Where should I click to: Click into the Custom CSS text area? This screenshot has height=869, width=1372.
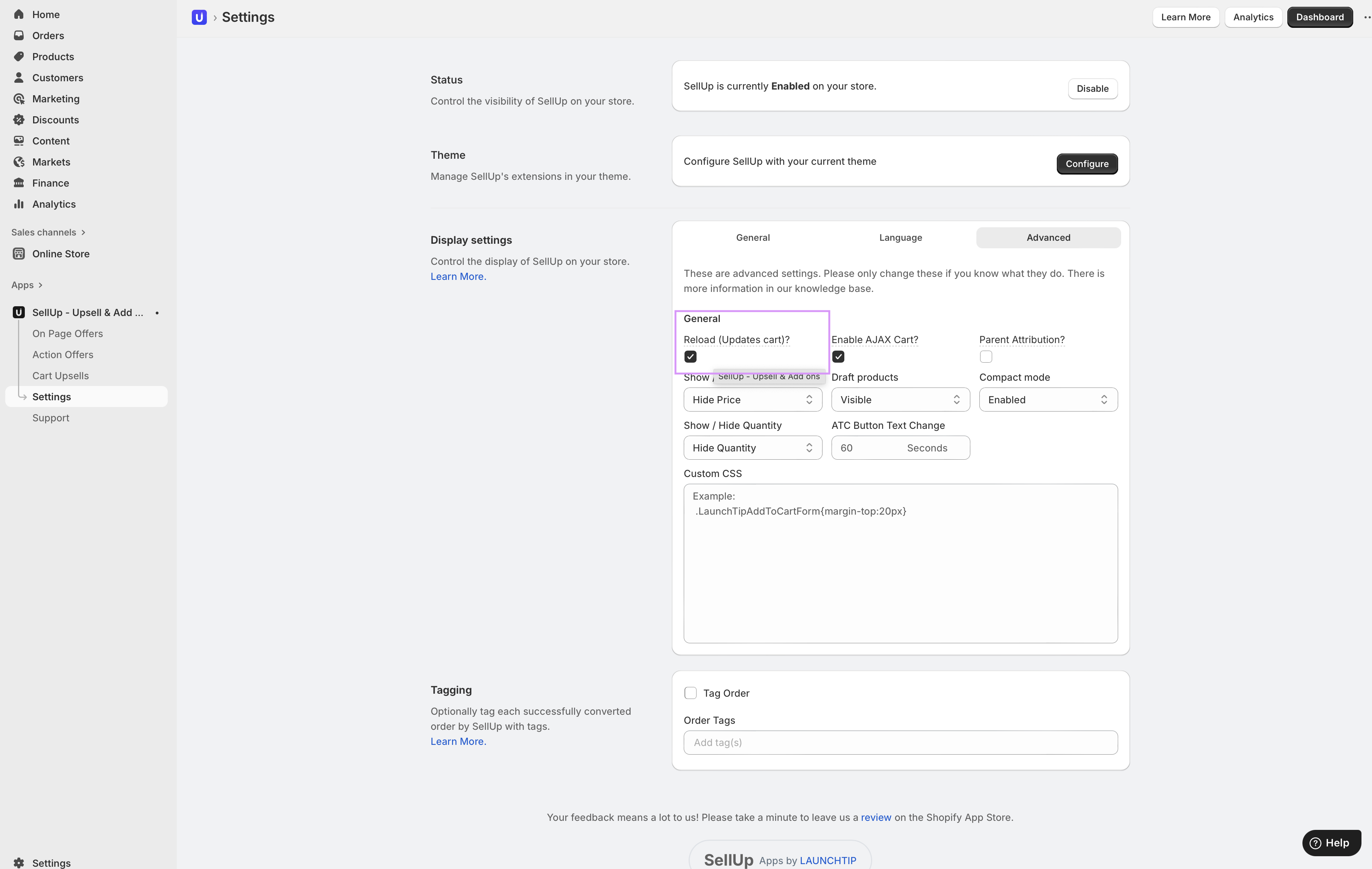[900, 564]
